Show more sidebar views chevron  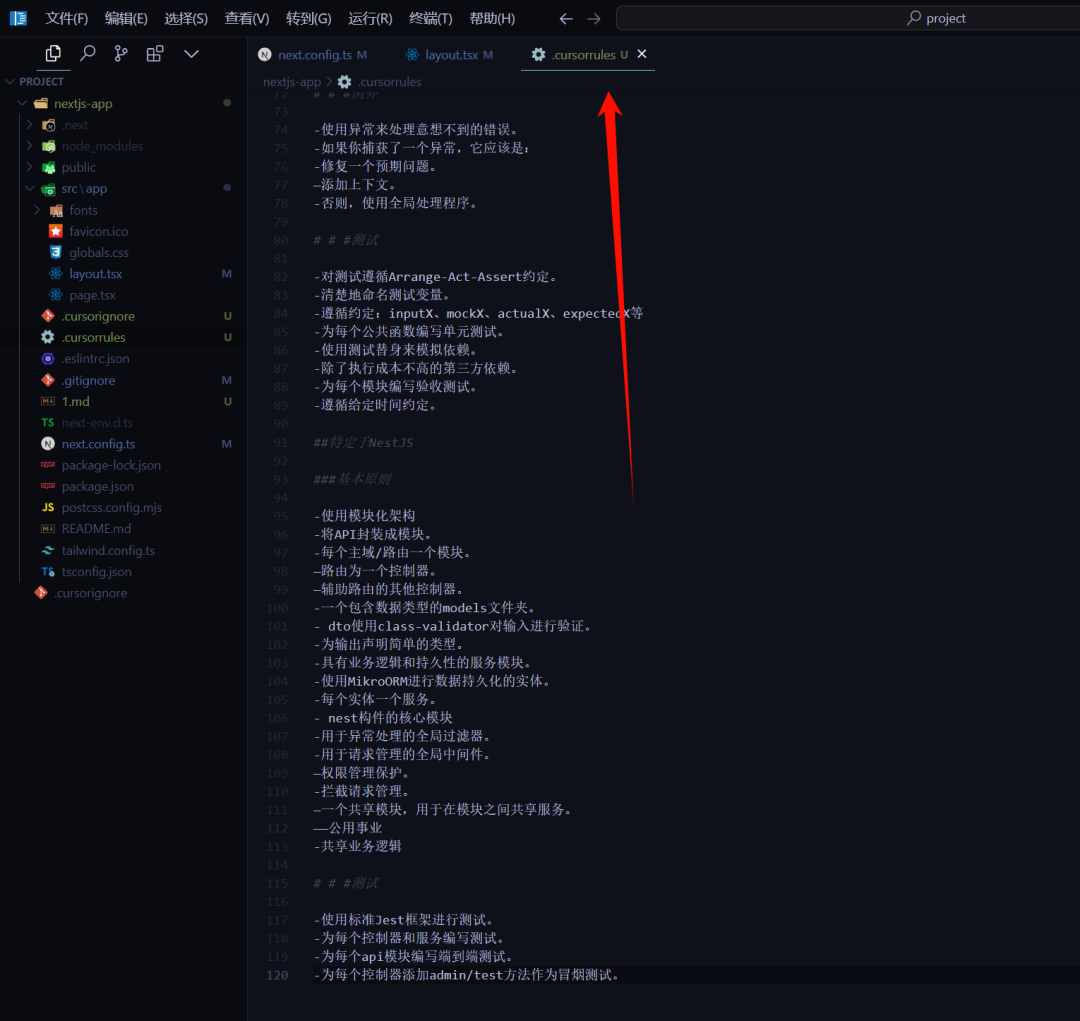191,54
